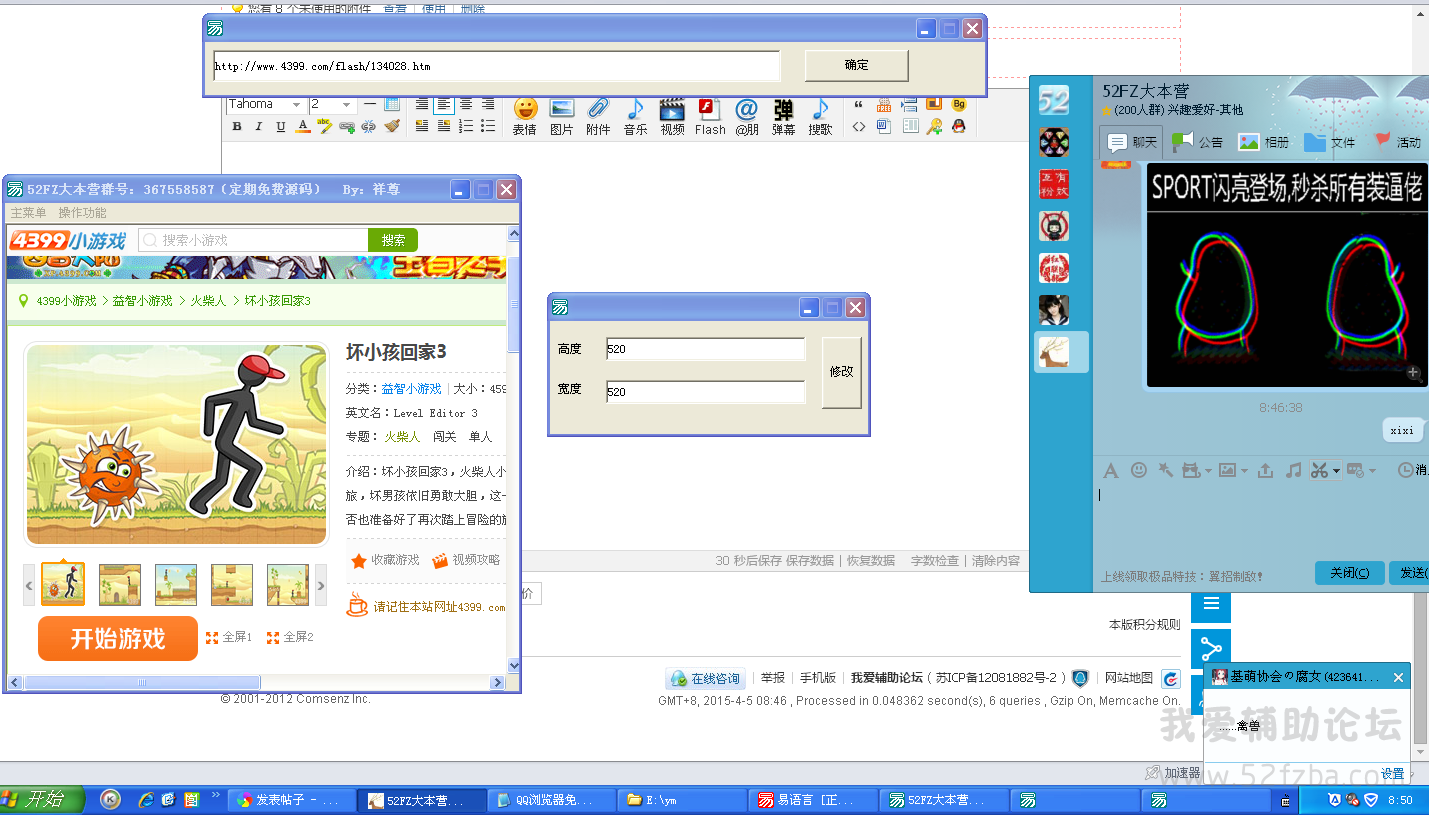Insert an unordered bullet list
1429x815 pixels.
(488, 126)
